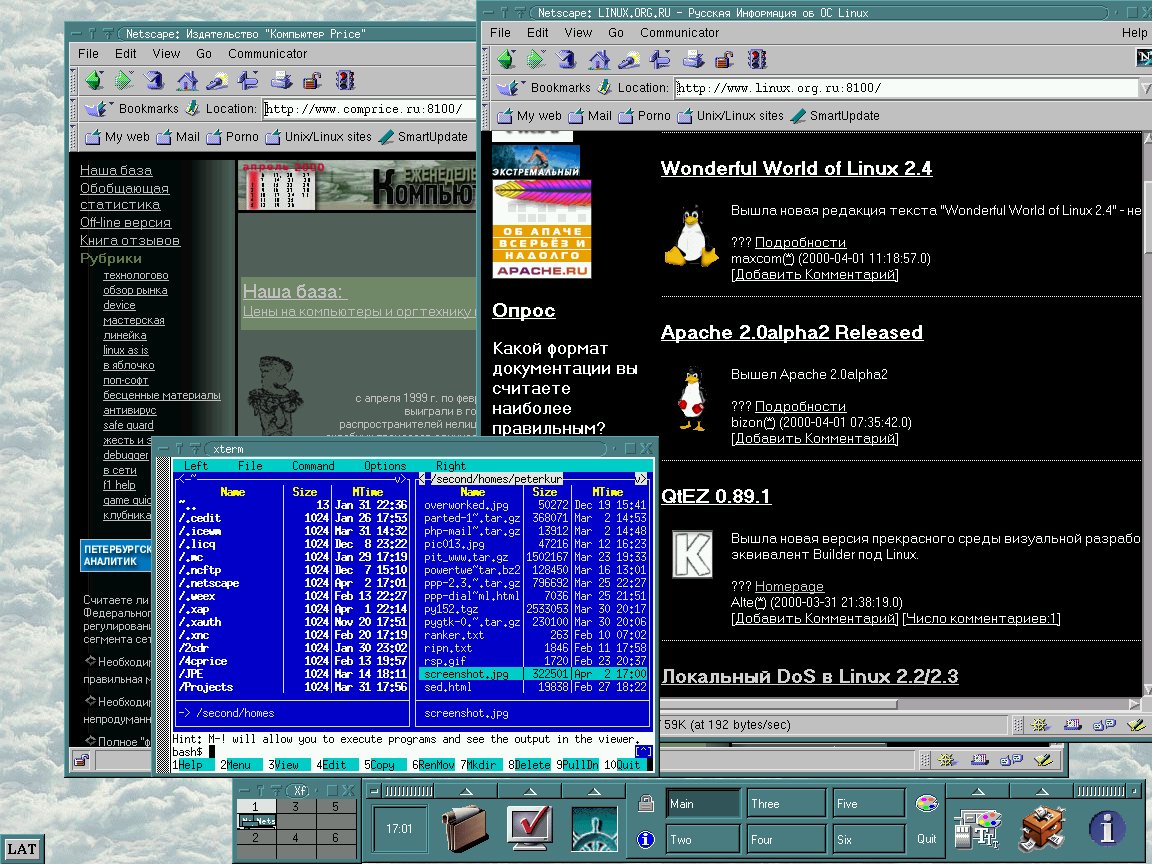Image resolution: width=1152 pixels, height=864 pixels.
Task: Open the fonts and palette settings icon in panel
Action: click(x=977, y=829)
